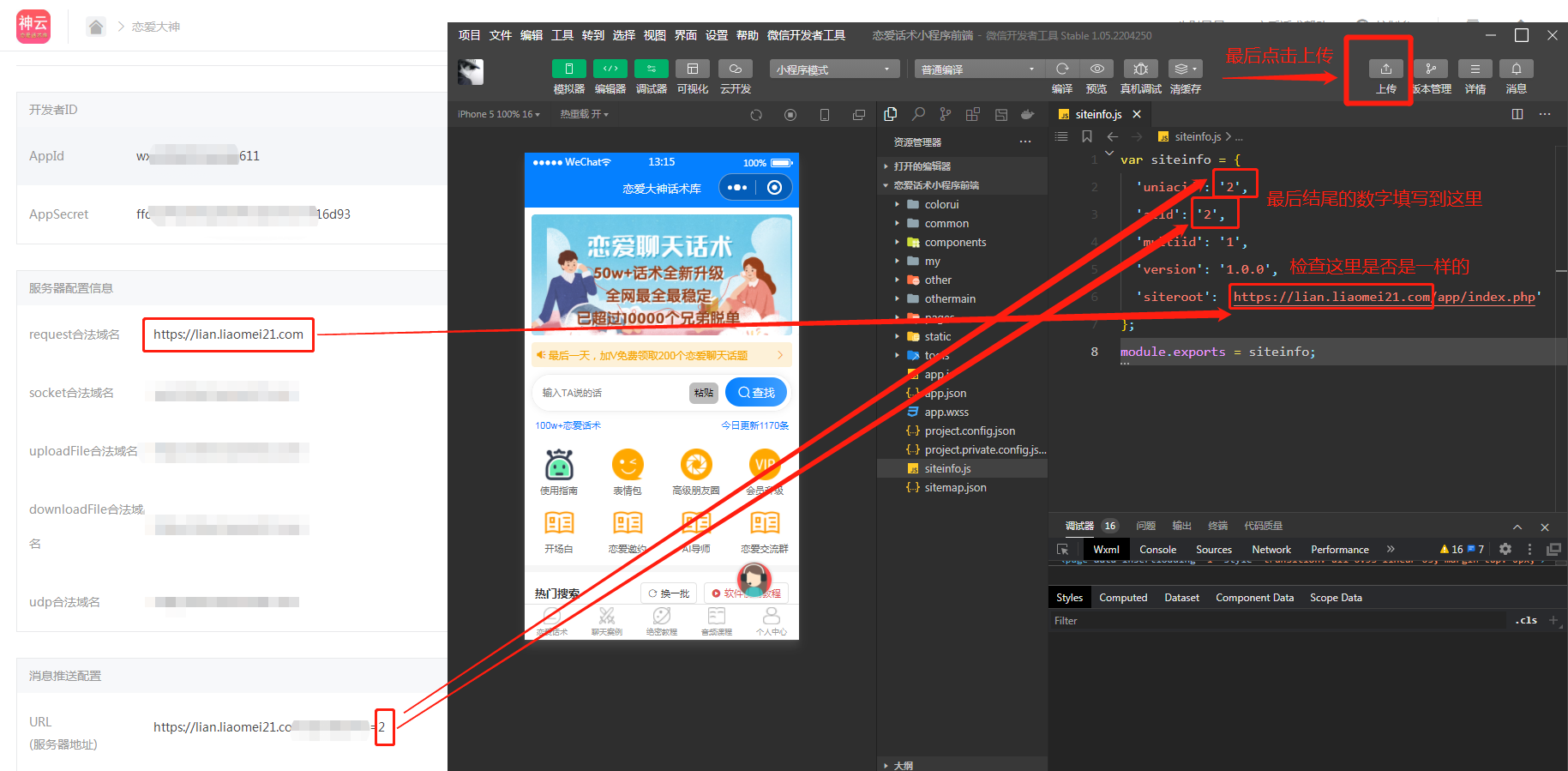Click the Styles Filter field
Image resolution: width=1568 pixels, height=771 pixels.
[1277, 621]
